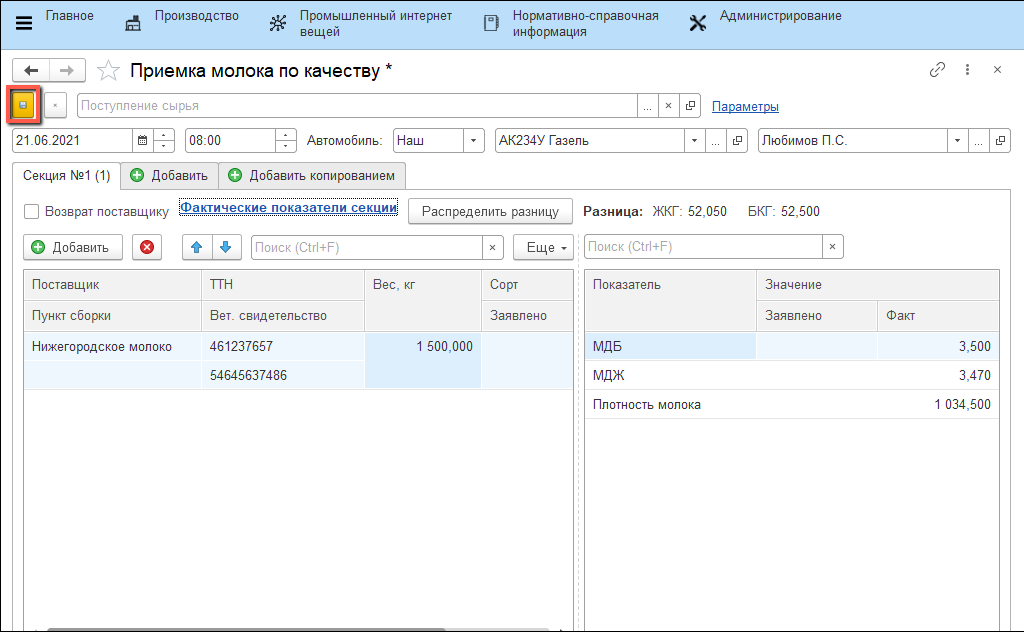Open the Еще dropdown menu
The image size is (1024, 632).
543,247
